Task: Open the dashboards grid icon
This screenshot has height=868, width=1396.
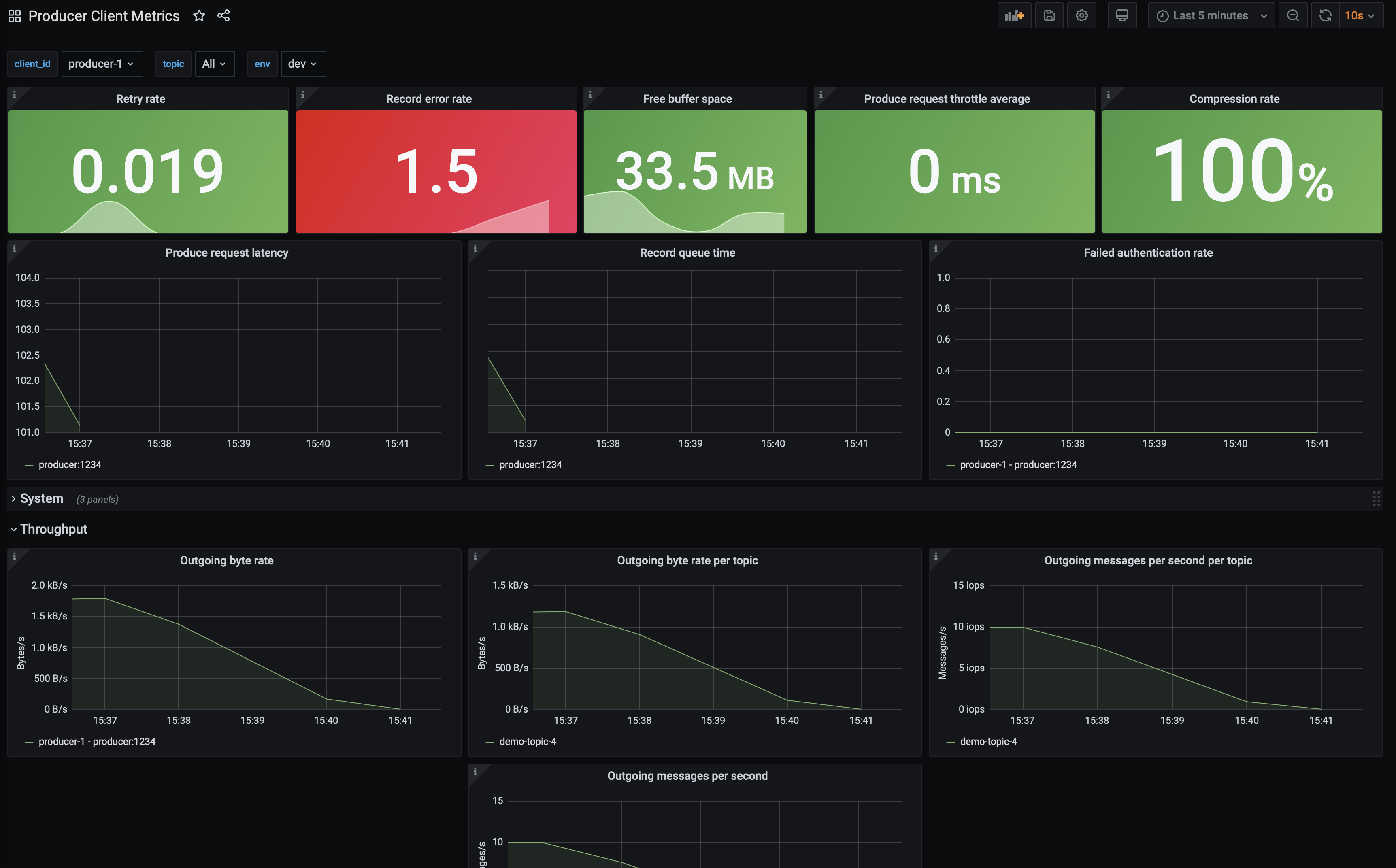Action: pos(14,16)
